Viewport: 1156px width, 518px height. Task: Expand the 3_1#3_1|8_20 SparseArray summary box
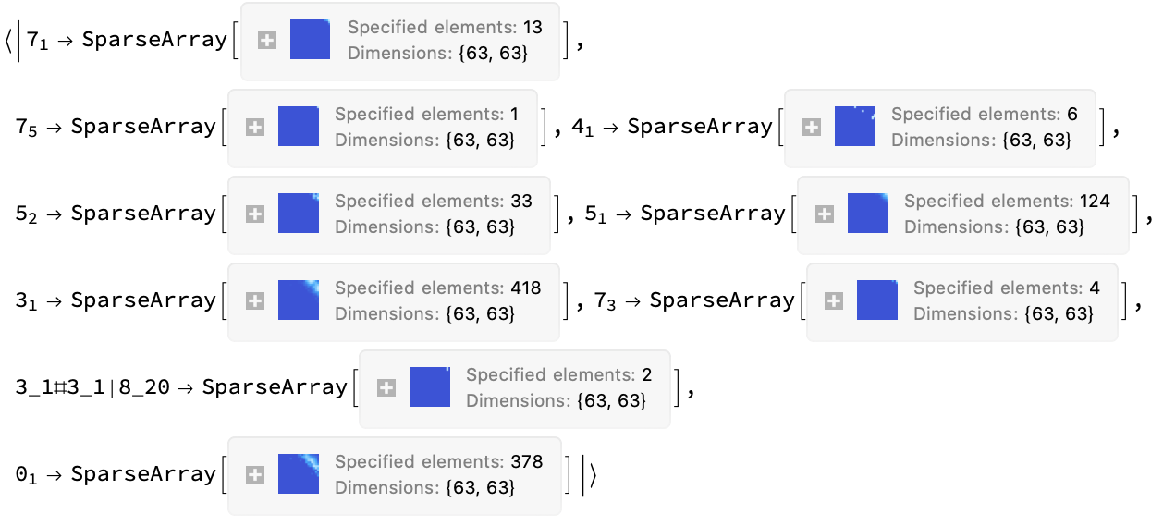point(386,388)
